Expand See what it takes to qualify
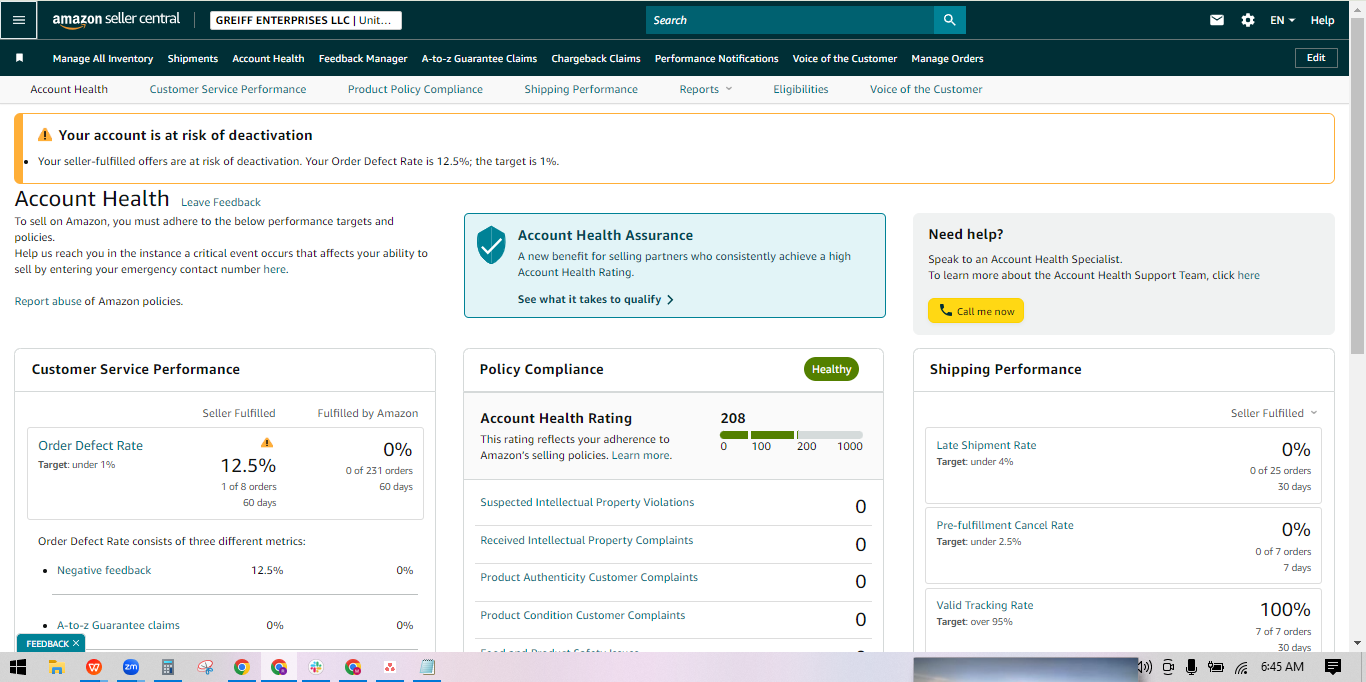This screenshot has width=1366, height=682. tap(596, 299)
